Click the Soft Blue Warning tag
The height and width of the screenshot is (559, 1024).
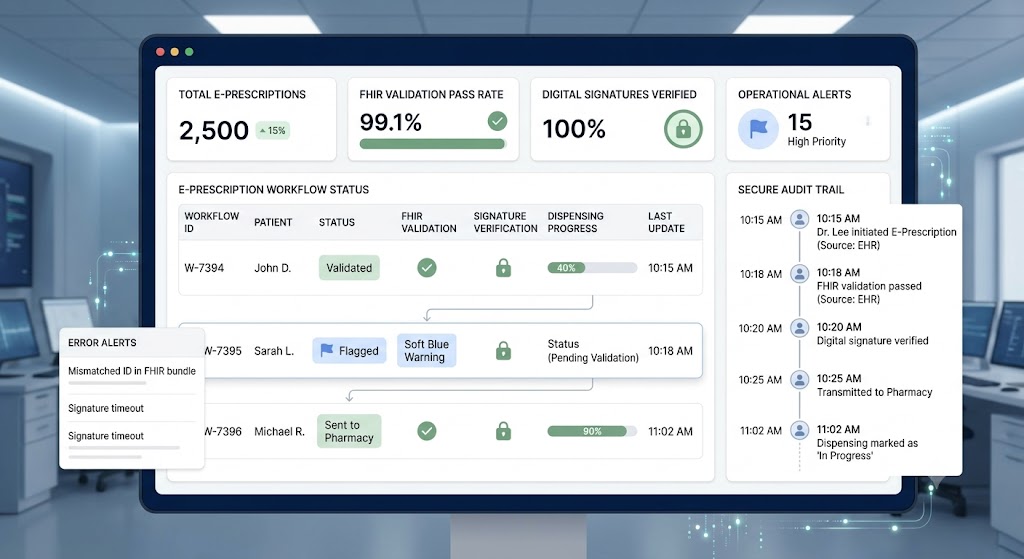pyautogui.click(x=426, y=351)
